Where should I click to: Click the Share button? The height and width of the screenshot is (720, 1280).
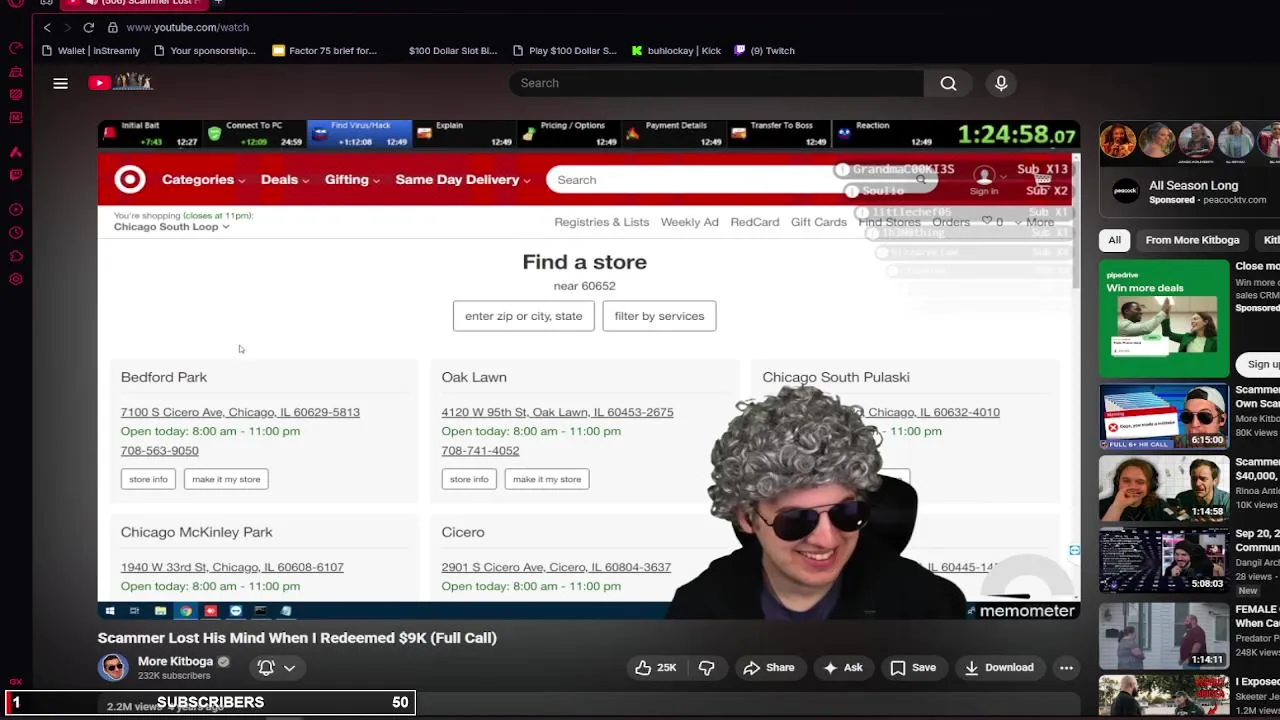tap(768, 667)
